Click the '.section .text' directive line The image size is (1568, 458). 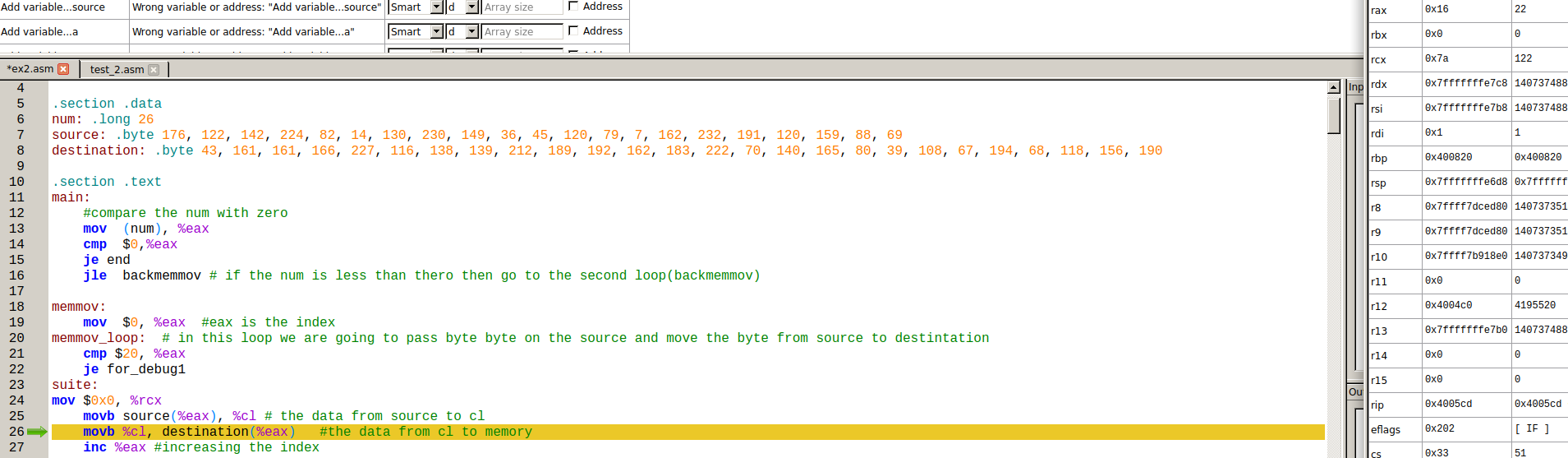pyautogui.click(x=107, y=182)
